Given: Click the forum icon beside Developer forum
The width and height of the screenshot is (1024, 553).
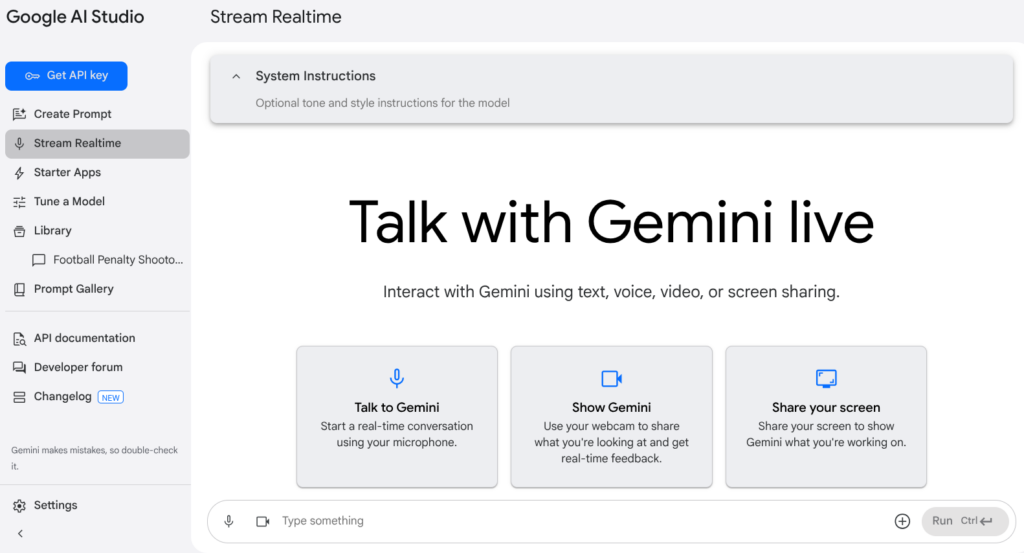Looking at the screenshot, I should (20, 368).
